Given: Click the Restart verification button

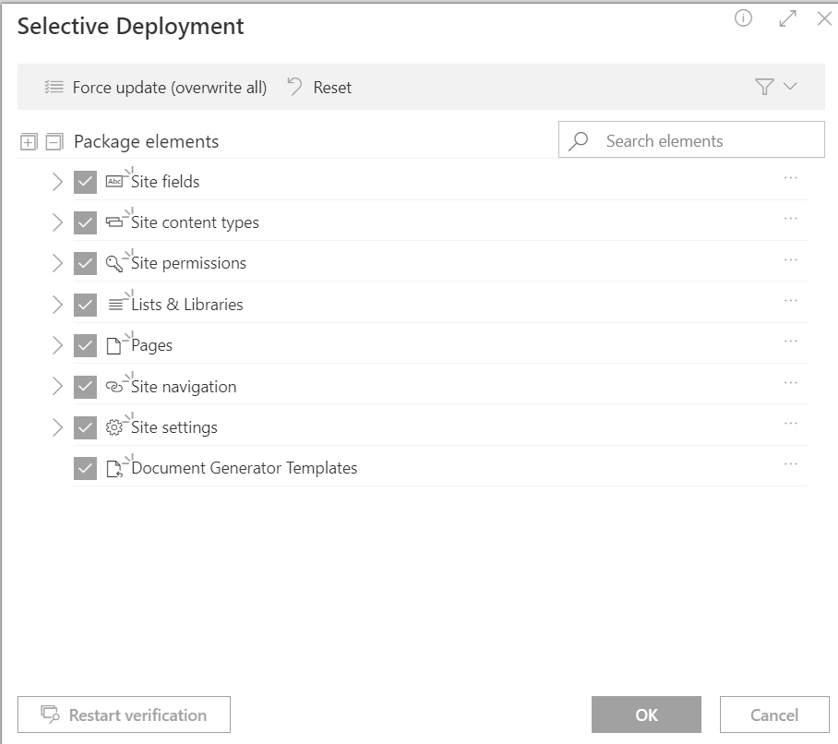Looking at the screenshot, I should click(124, 715).
